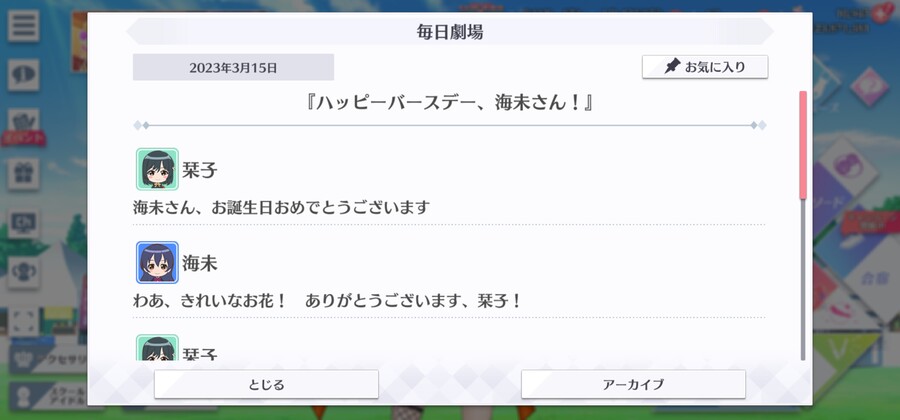The width and height of the screenshot is (900, 420).
Task: Open the hamburger menu icon
Action: point(24,26)
